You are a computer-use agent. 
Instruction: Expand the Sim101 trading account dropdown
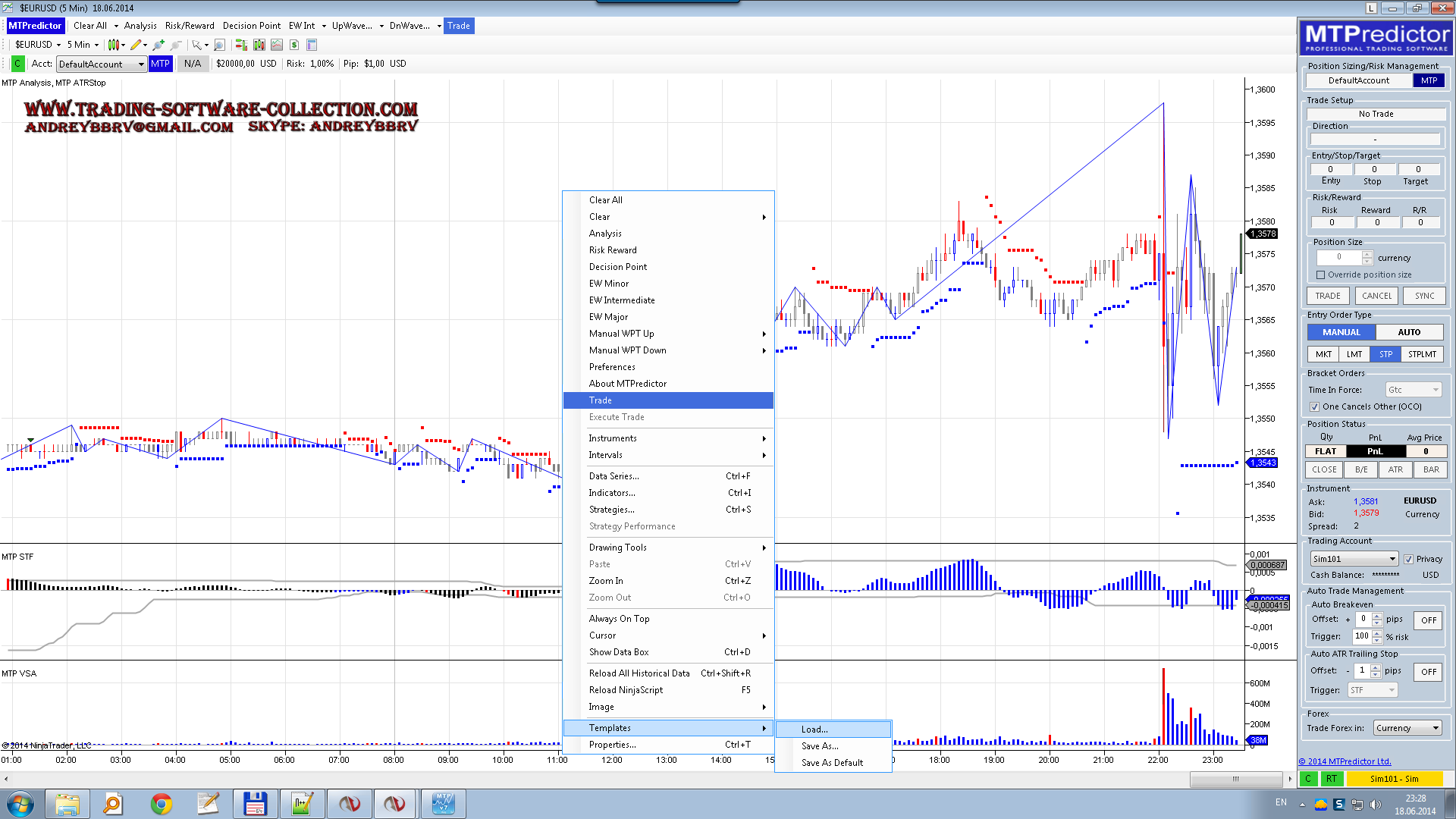(1392, 560)
